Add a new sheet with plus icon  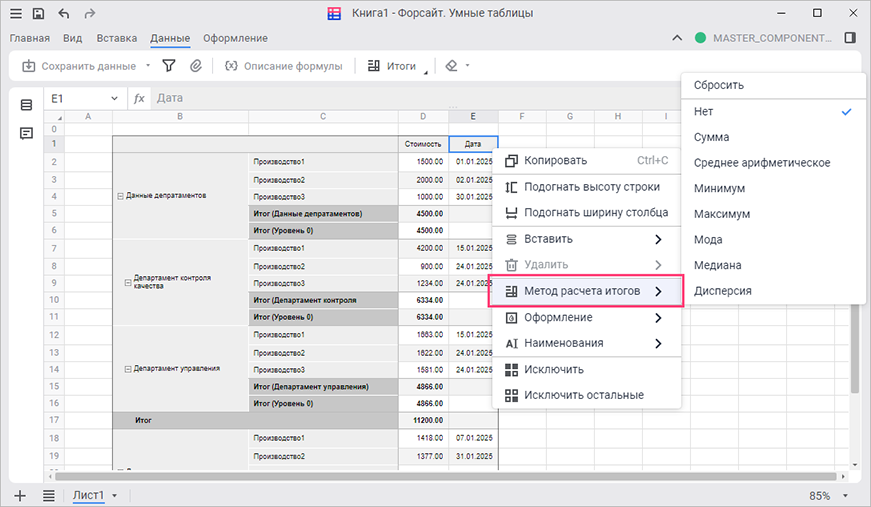click(20, 495)
